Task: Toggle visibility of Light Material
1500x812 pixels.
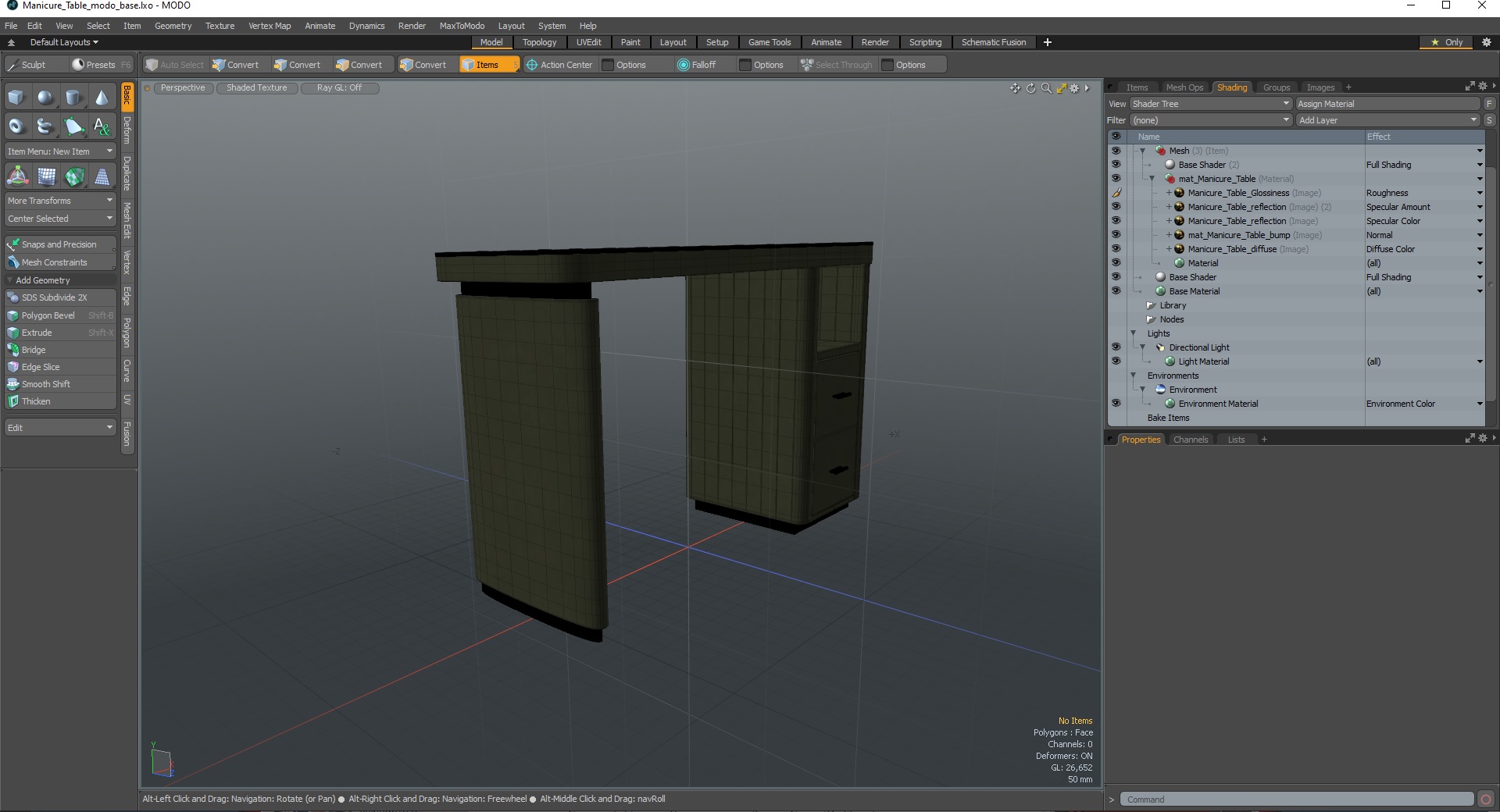Action: click(1116, 361)
